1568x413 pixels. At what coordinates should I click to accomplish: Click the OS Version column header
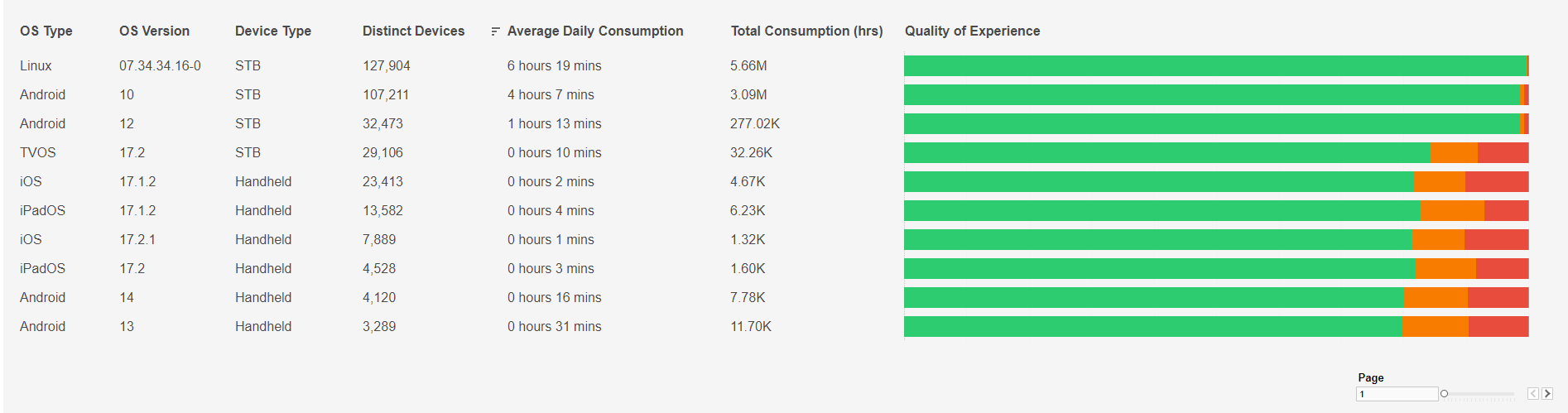[x=154, y=31]
